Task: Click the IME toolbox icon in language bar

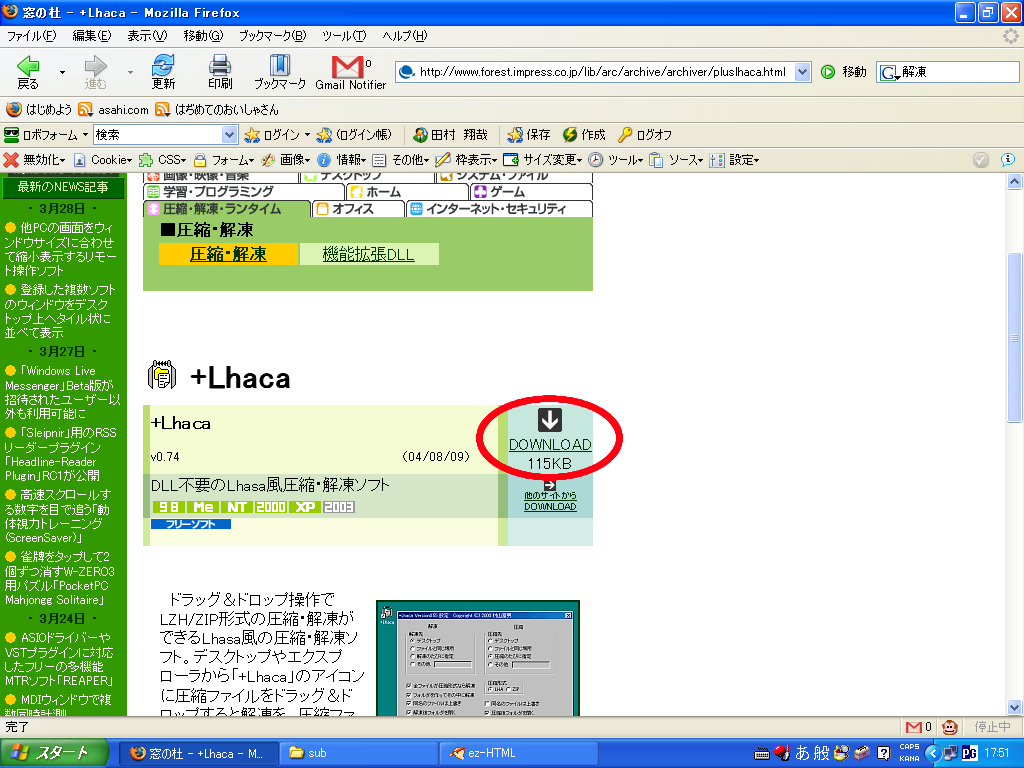Action: 862,753
